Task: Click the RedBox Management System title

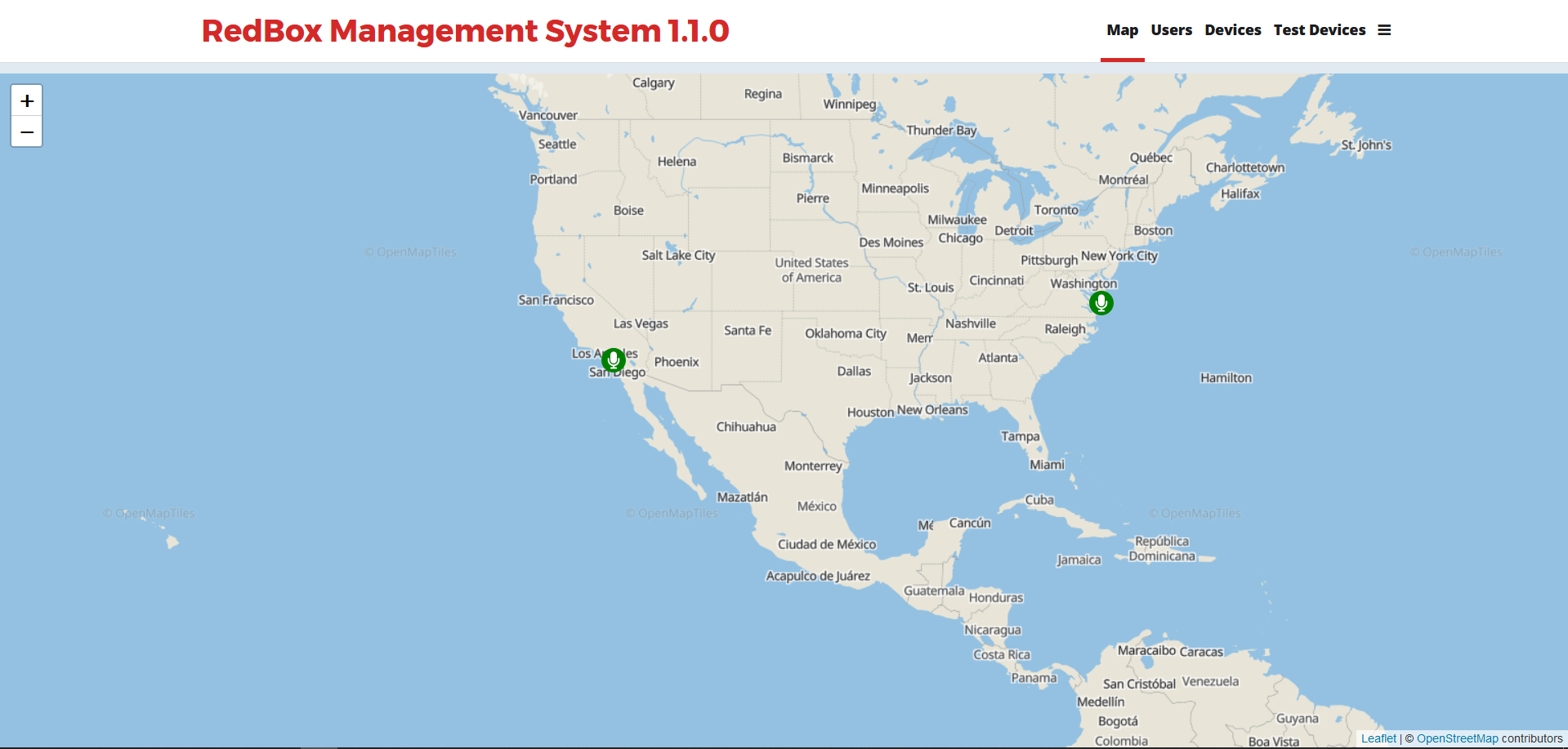Action: coord(465,31)
